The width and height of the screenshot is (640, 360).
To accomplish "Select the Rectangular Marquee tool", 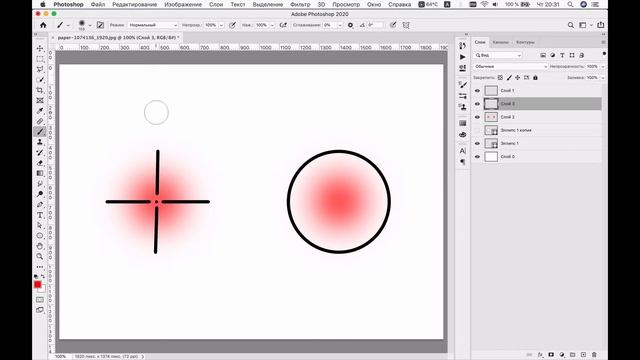I will point(40,59).
